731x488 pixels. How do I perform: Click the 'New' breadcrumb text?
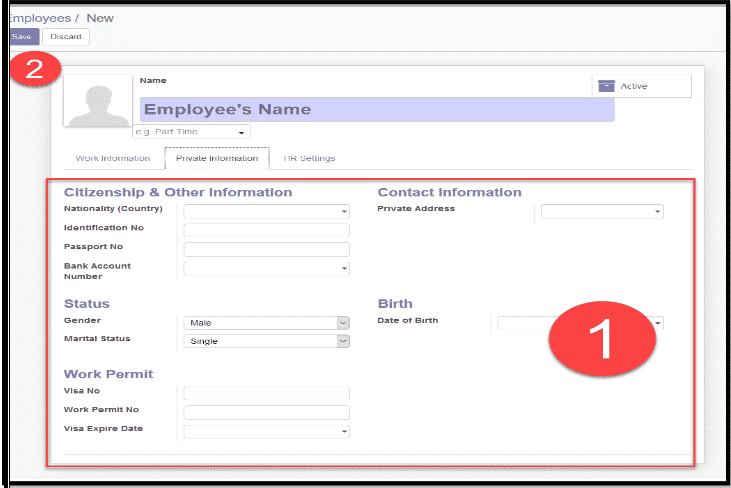click(100, 18)
